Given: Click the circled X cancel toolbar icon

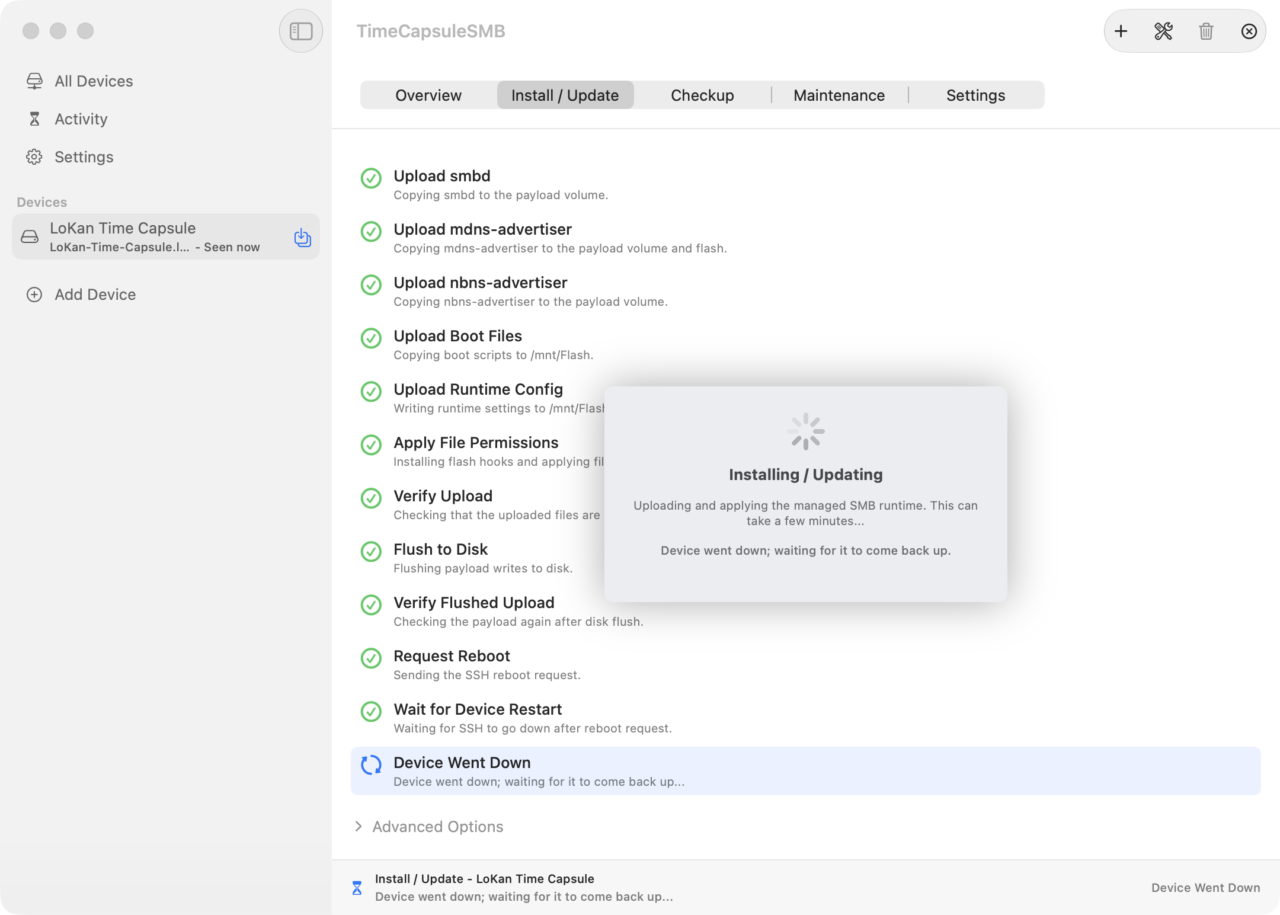Looking at the screenshot, I should (x=1249, y=32).
